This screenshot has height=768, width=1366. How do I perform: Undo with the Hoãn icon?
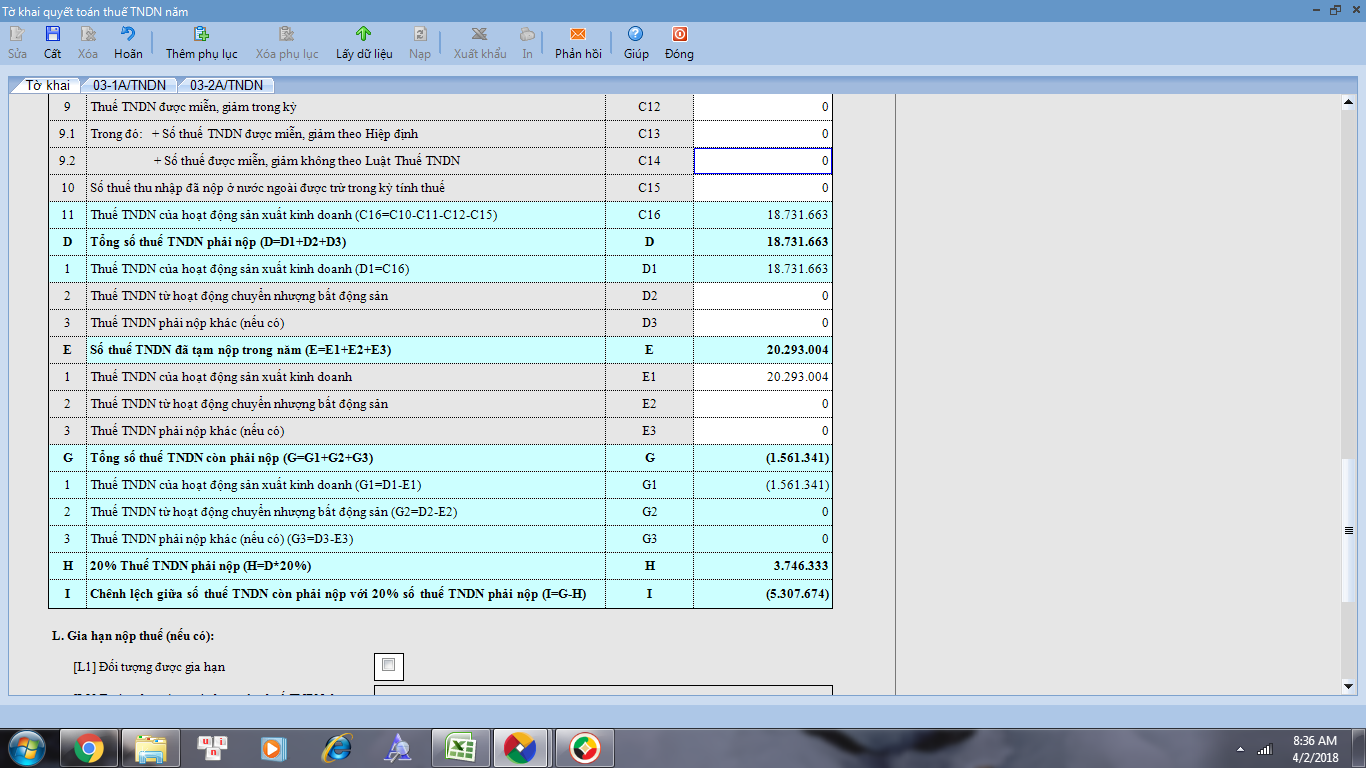(128, 34)
